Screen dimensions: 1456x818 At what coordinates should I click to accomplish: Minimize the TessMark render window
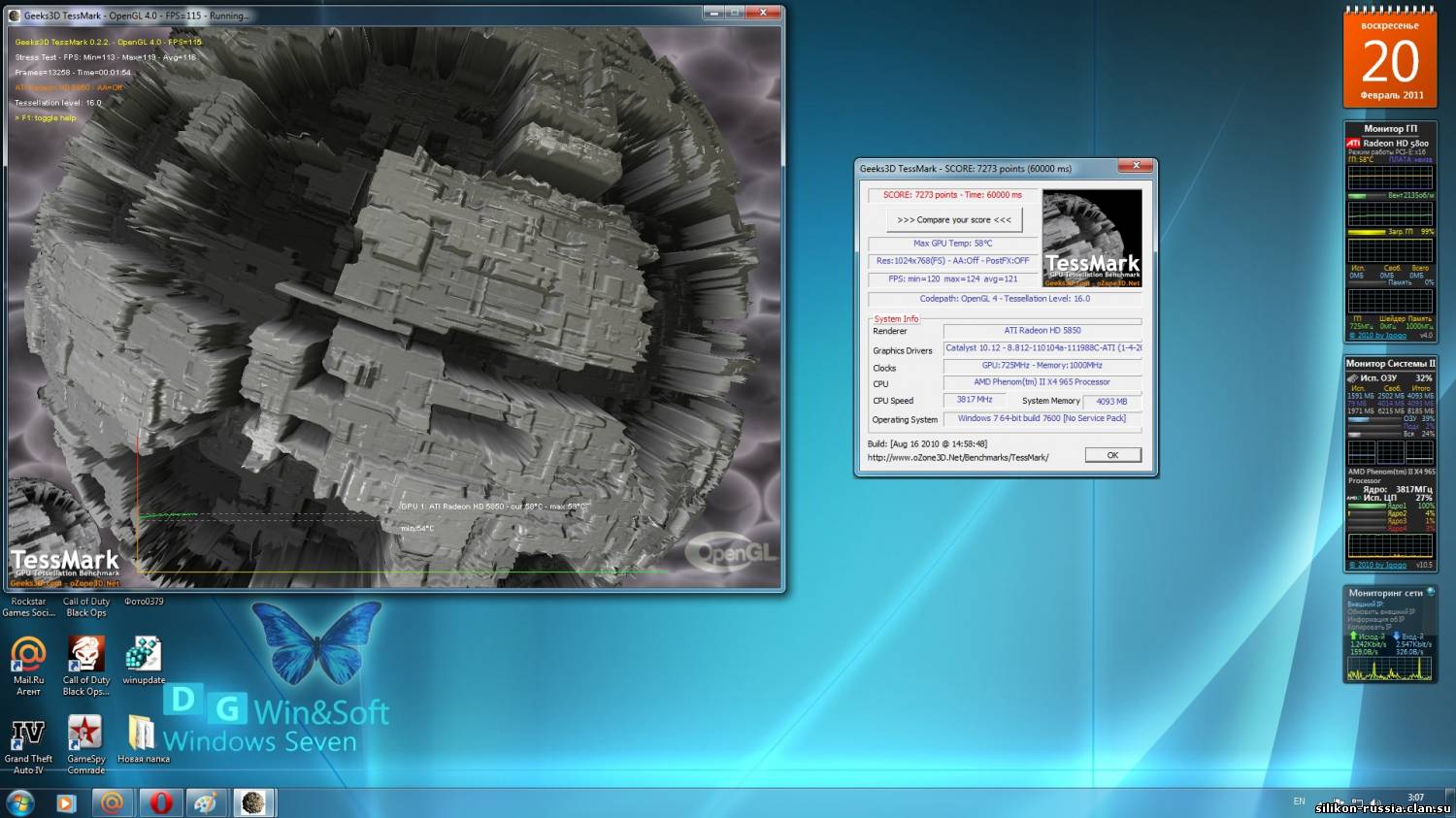pos(714,13)
